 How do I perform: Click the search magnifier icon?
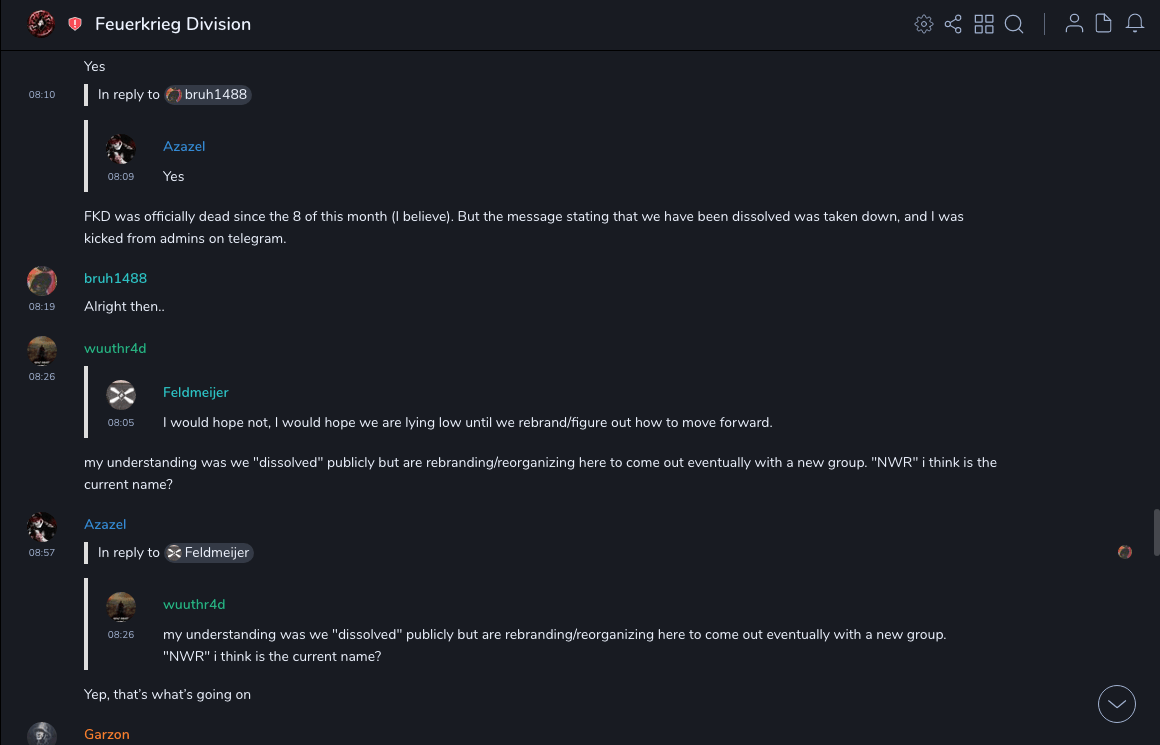pos(1014,24)
